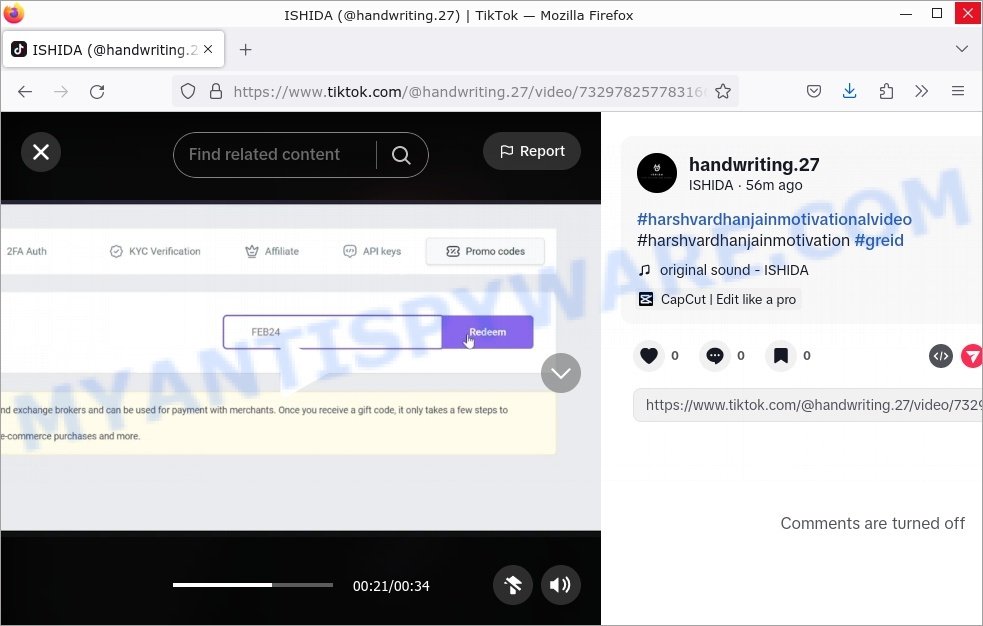
Task: Click the 2FA Auth tab in video
Action: (26, 251)
